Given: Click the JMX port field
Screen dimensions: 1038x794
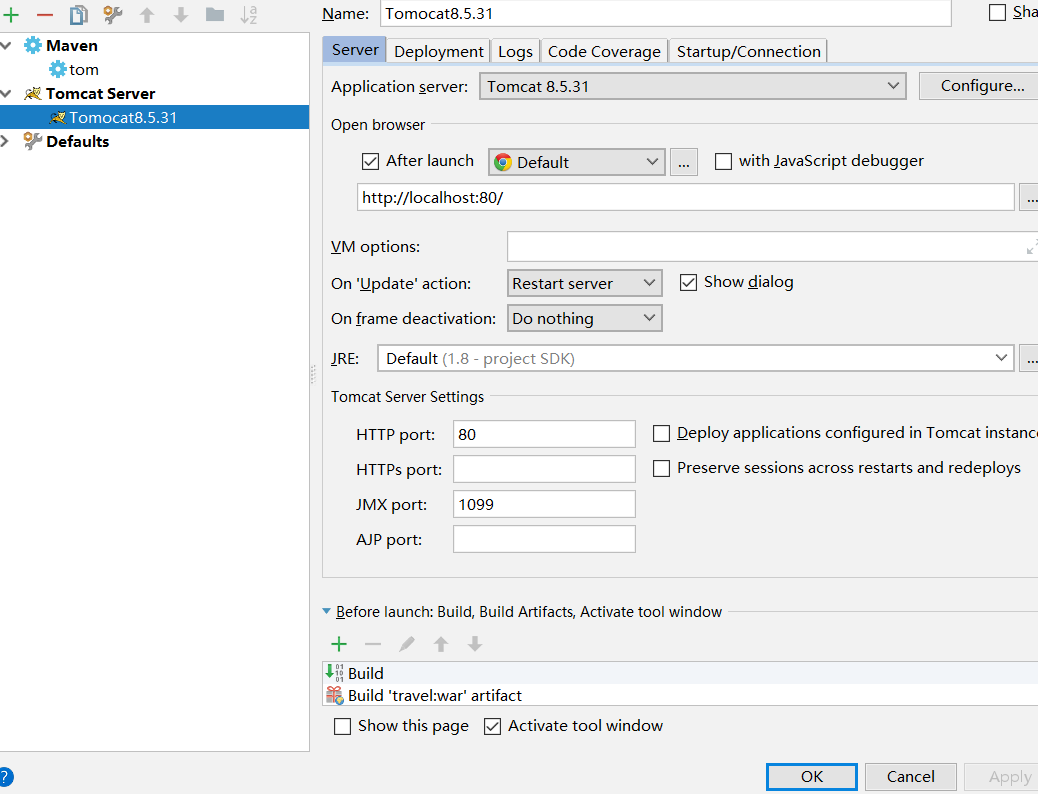Looking at the screenshot, I should pyautogui.click(x=544, y=505).
